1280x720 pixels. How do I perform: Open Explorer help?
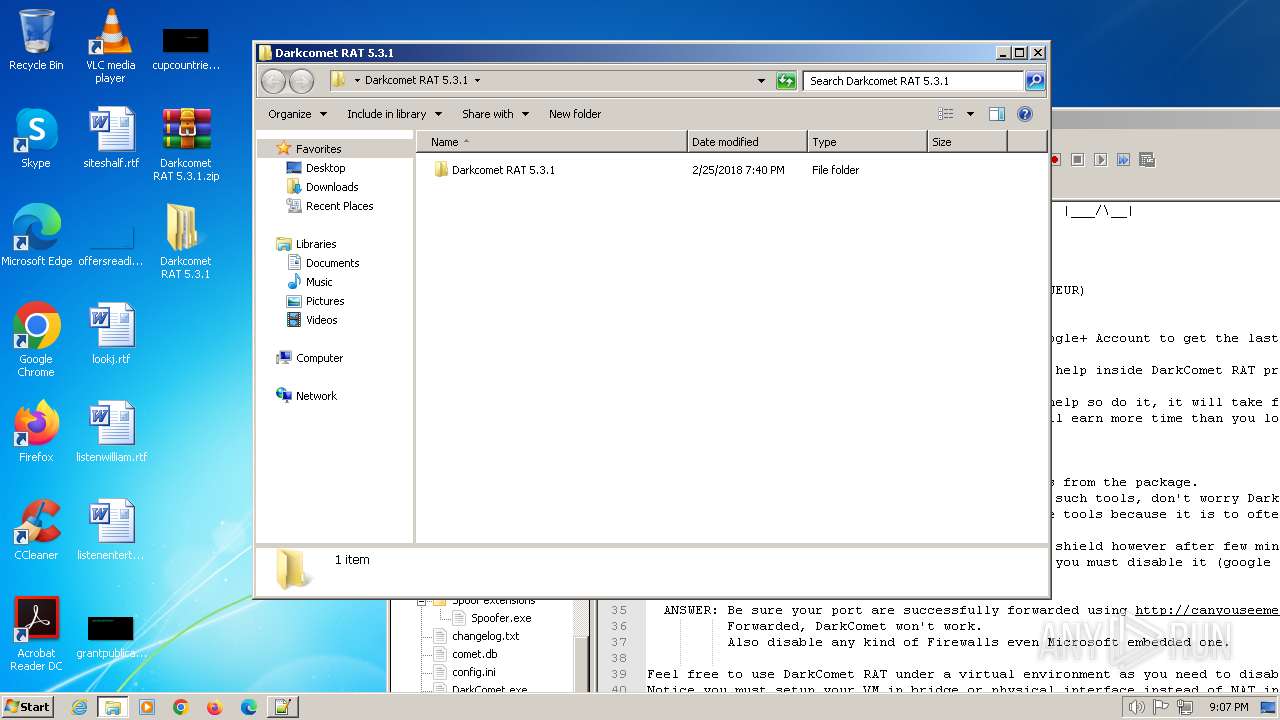click(x=1025, y=114)
